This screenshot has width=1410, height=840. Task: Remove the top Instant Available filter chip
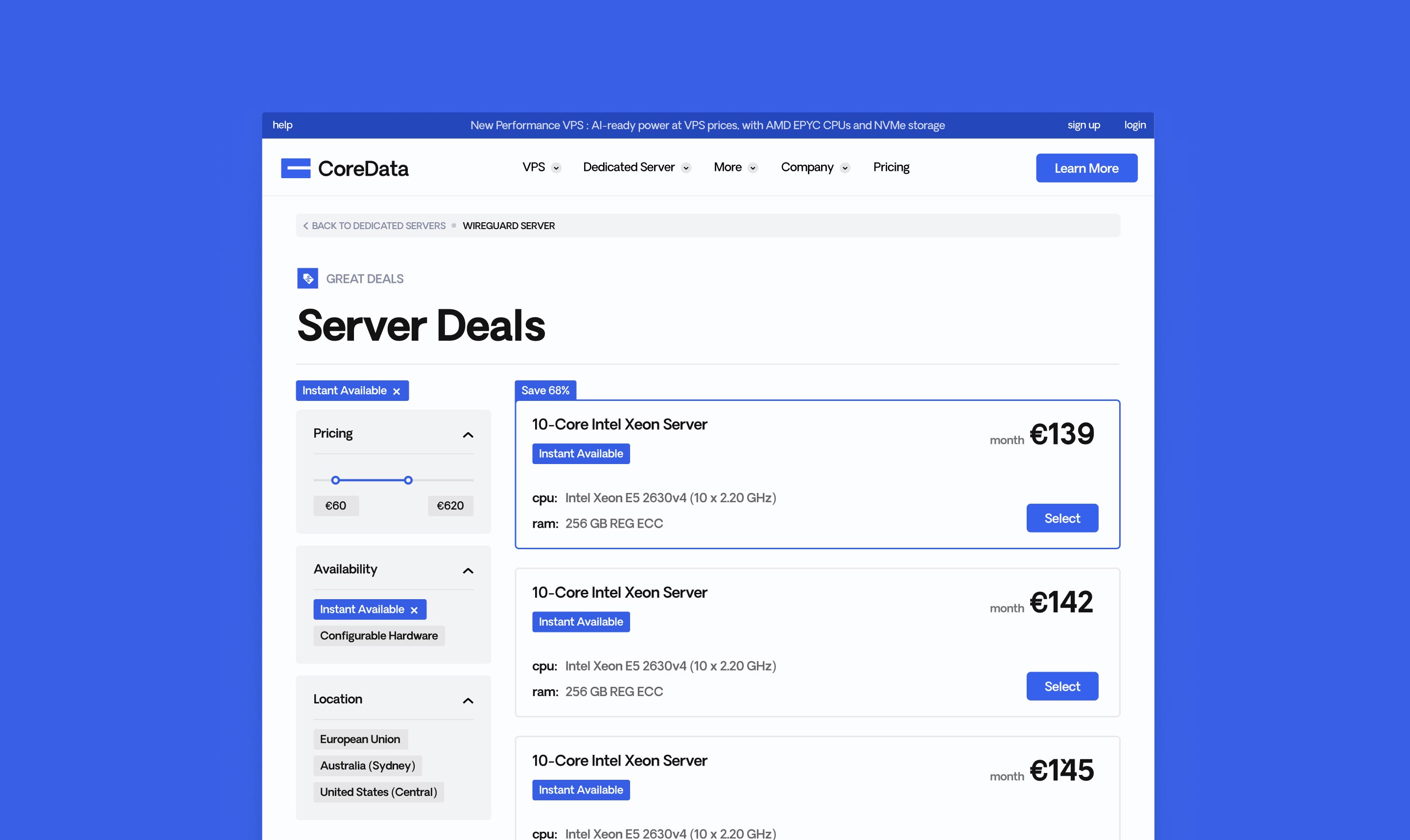(396, 391)
